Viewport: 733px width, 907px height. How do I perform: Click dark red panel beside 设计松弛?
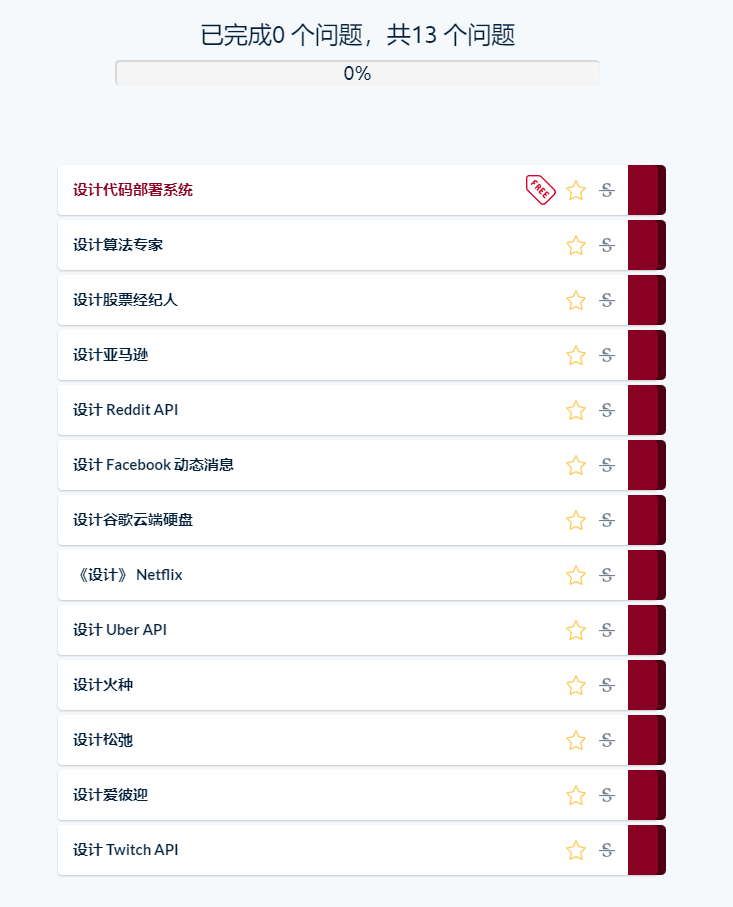[646, 740]
